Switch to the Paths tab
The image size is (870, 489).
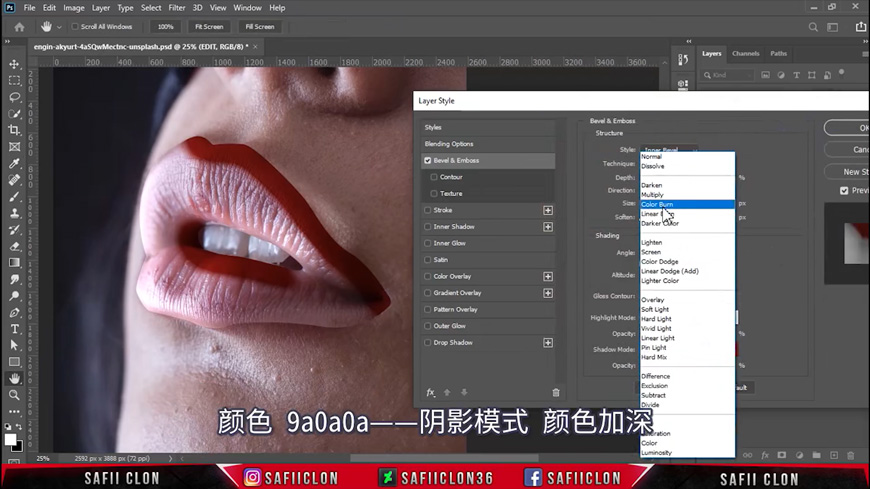pos(778,53)
